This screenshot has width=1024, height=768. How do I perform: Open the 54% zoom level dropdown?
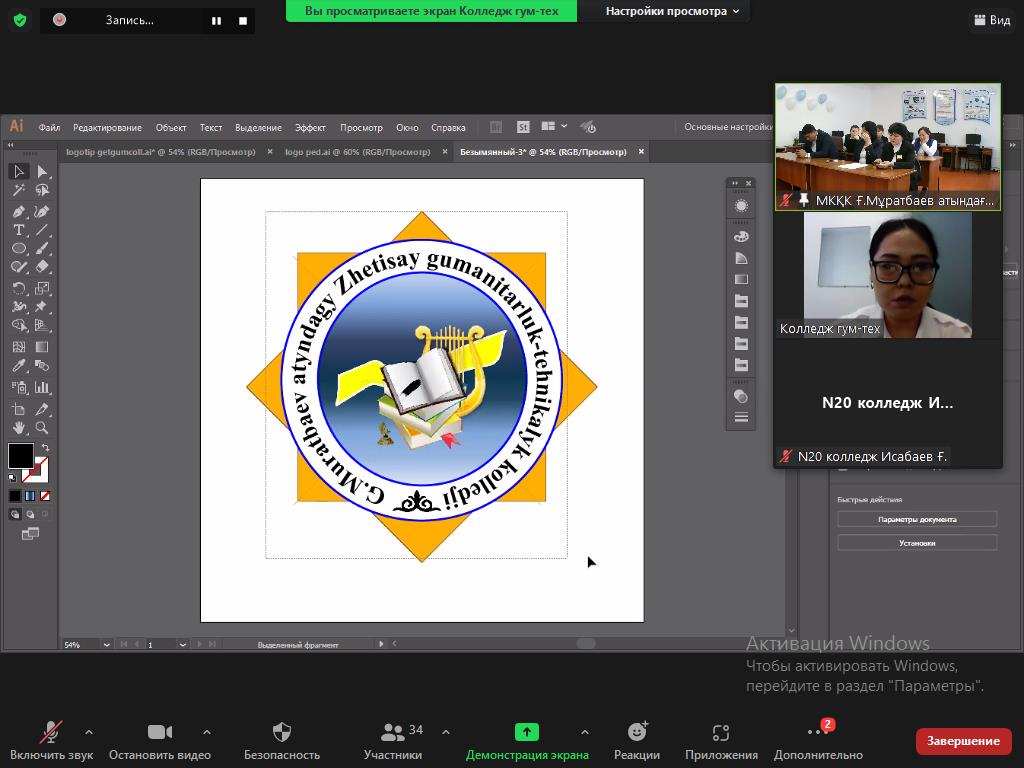pyautogui.click(x=106, y=645)
